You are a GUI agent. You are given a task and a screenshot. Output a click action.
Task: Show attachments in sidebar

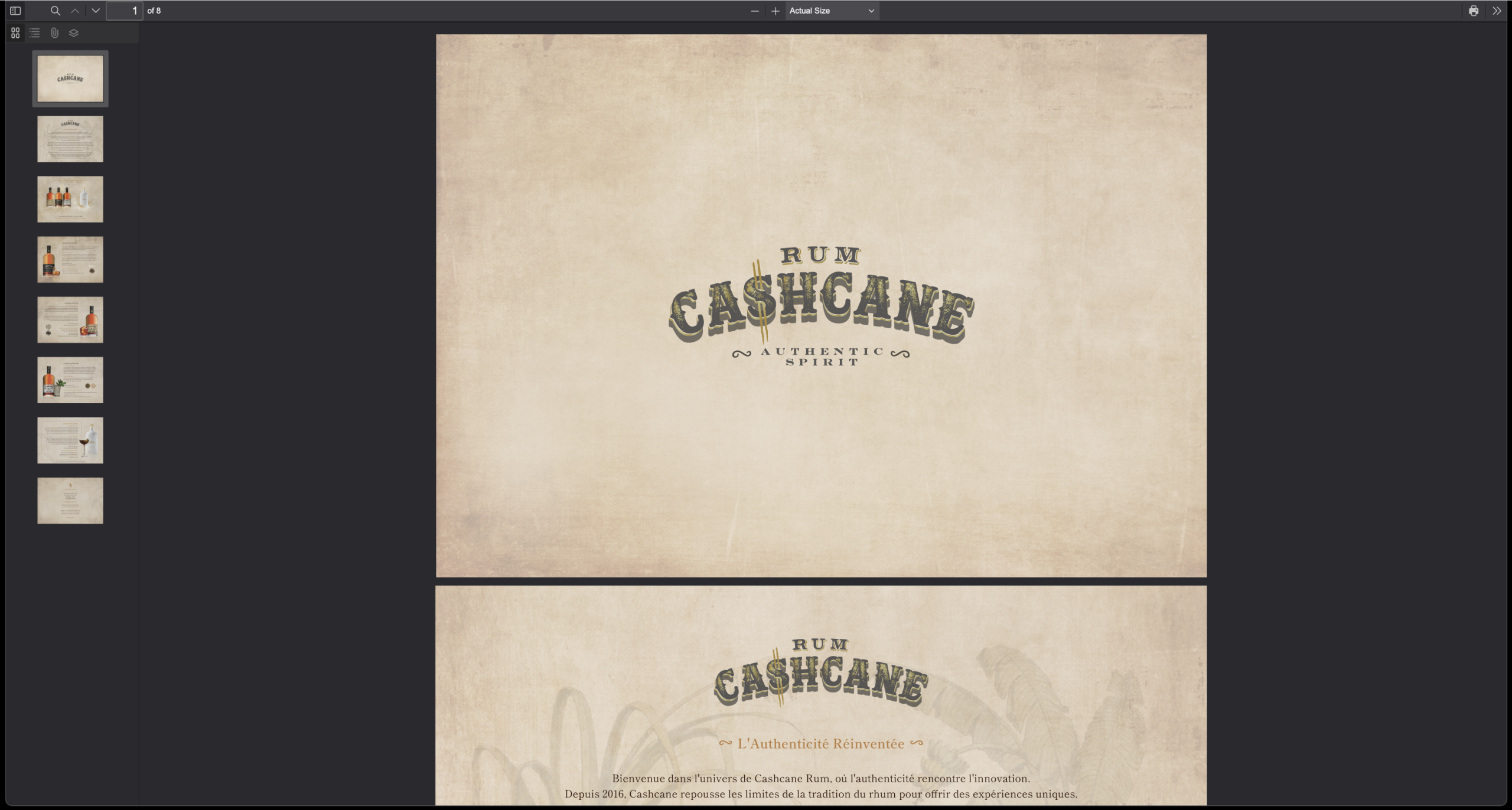click(54, 33)
